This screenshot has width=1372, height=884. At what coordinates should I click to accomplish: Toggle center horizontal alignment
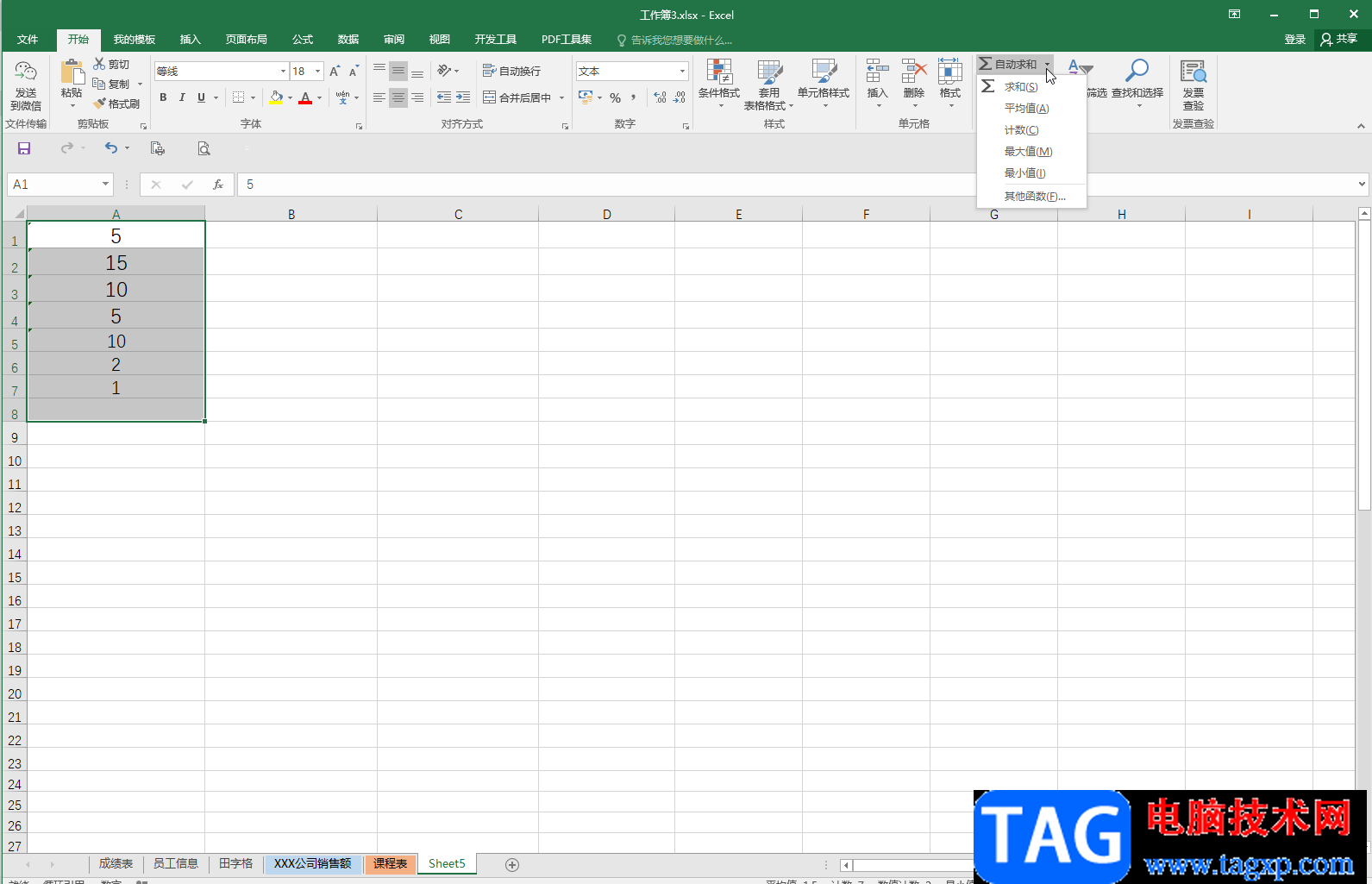398,97
